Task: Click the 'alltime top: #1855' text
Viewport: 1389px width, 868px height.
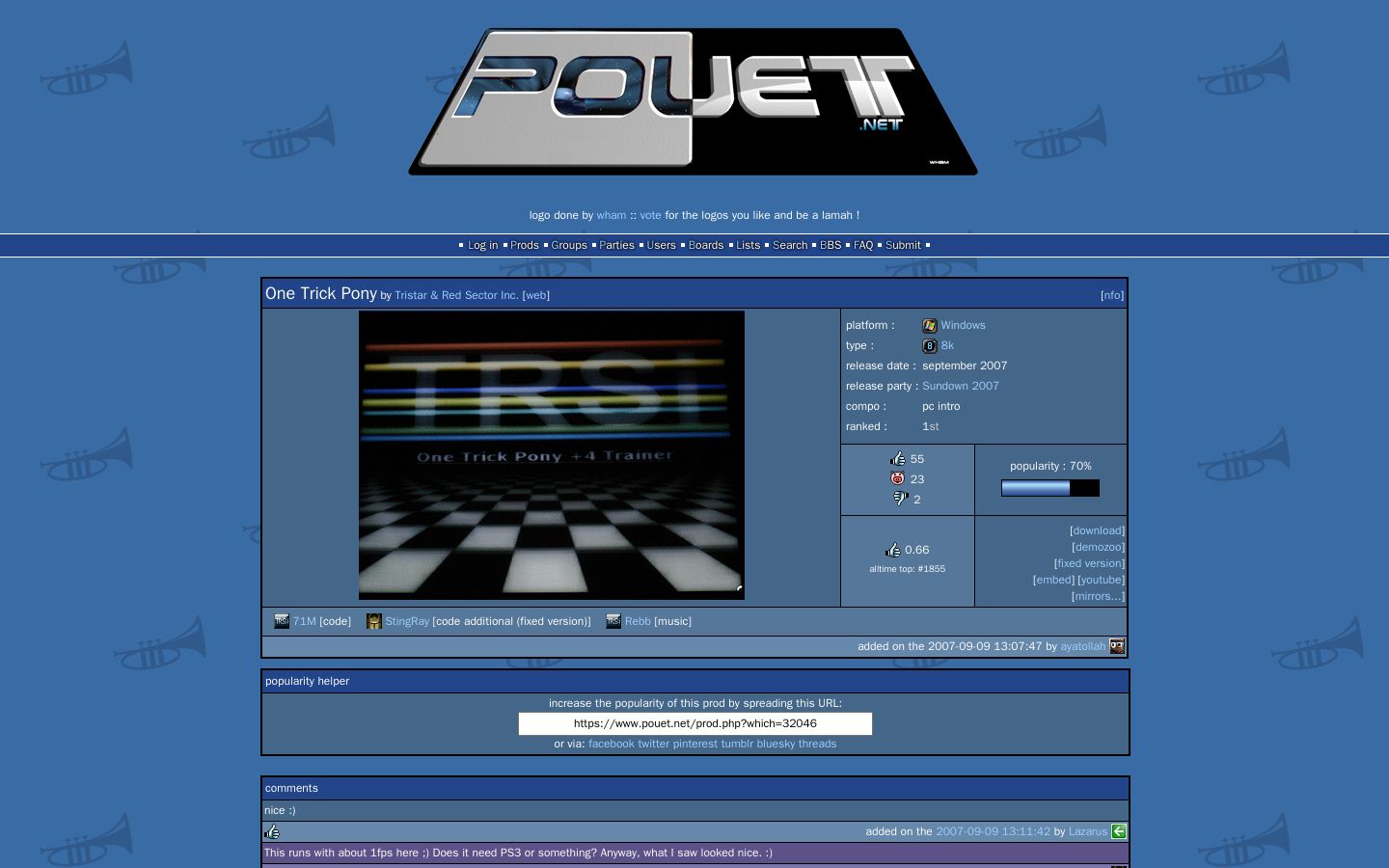Action: click(907, 569)
